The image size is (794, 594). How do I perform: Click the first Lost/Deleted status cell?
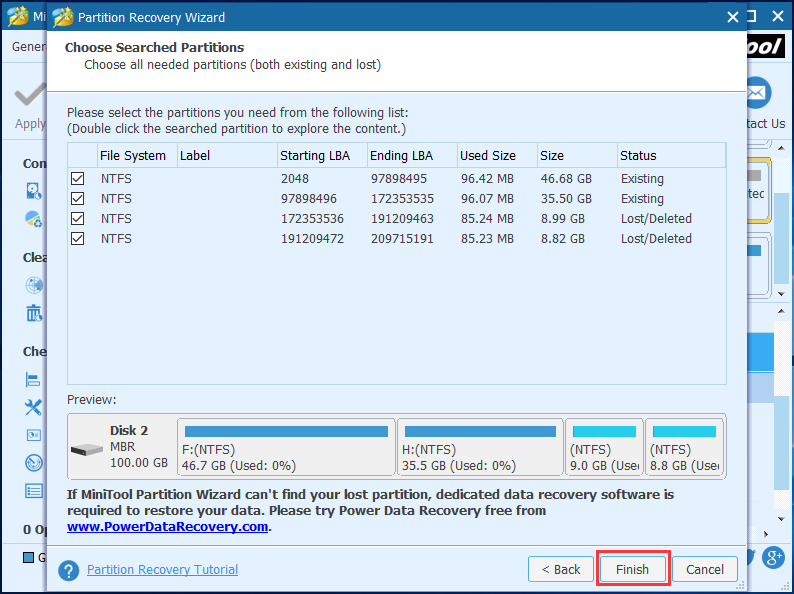click(x=656, y=219)
